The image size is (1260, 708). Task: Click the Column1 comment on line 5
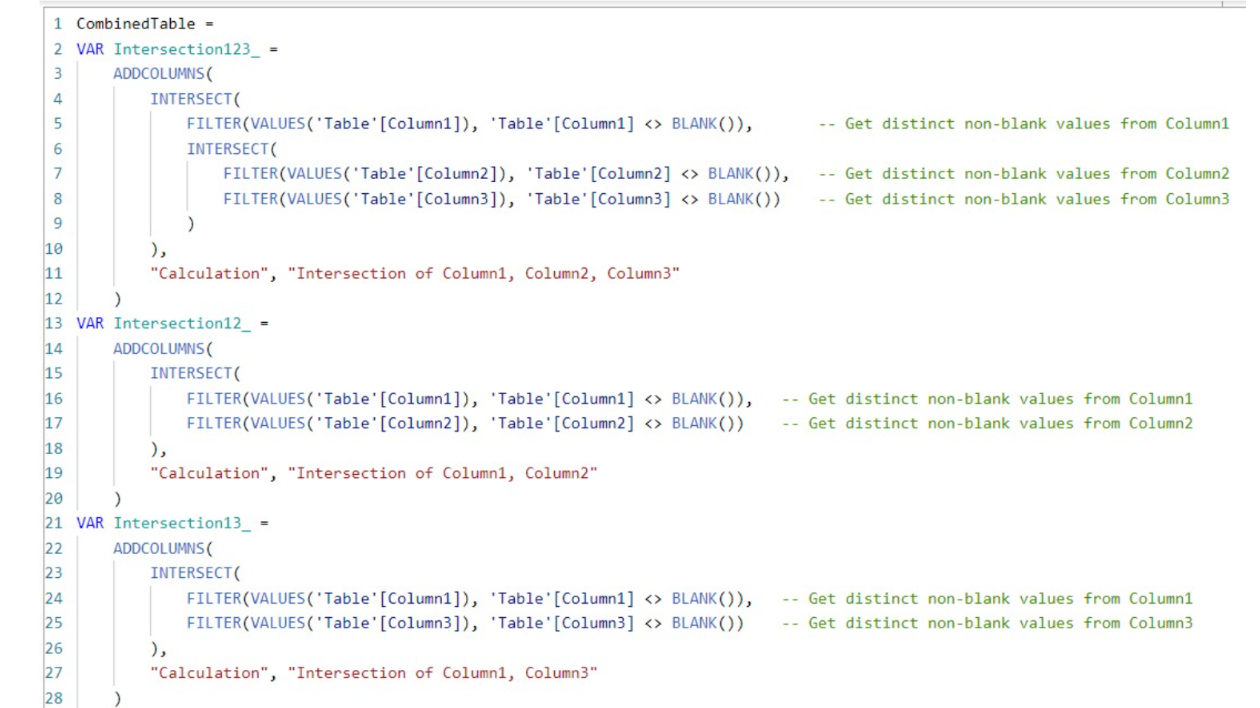click(x=1023, y=123)
